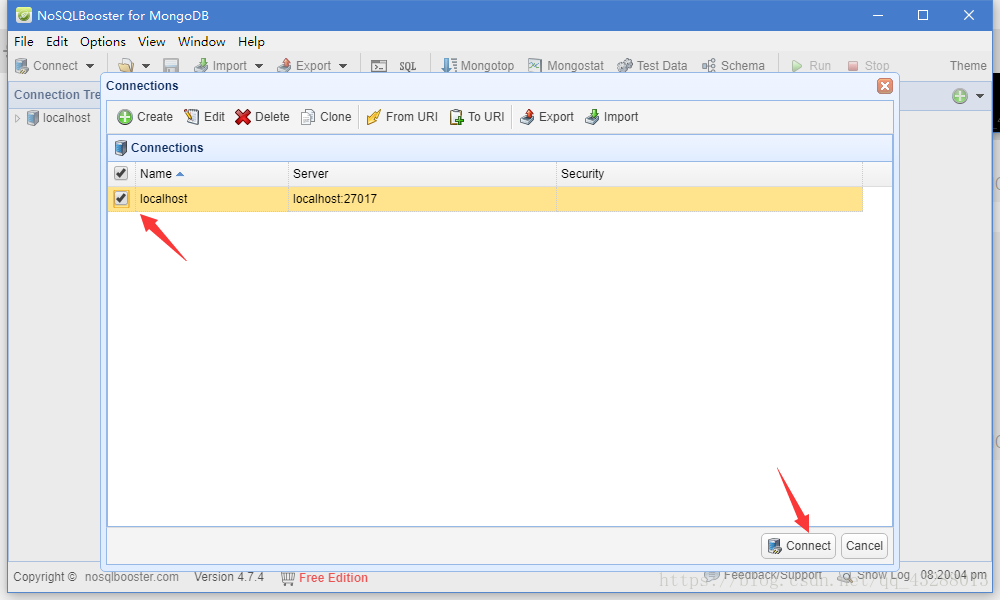Click the save disk icon
Image resolution: width=1000 pixels, height=600 pixels.
(171, 66)
